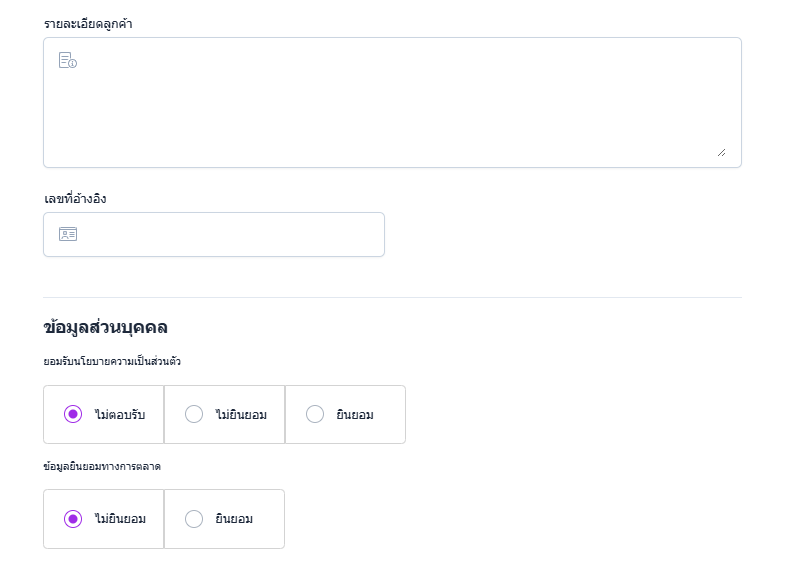The image size is (786, 570).
Task: Click the ข้อมูลยินยอมทางการตลาด label
Action: click(102, 466)
